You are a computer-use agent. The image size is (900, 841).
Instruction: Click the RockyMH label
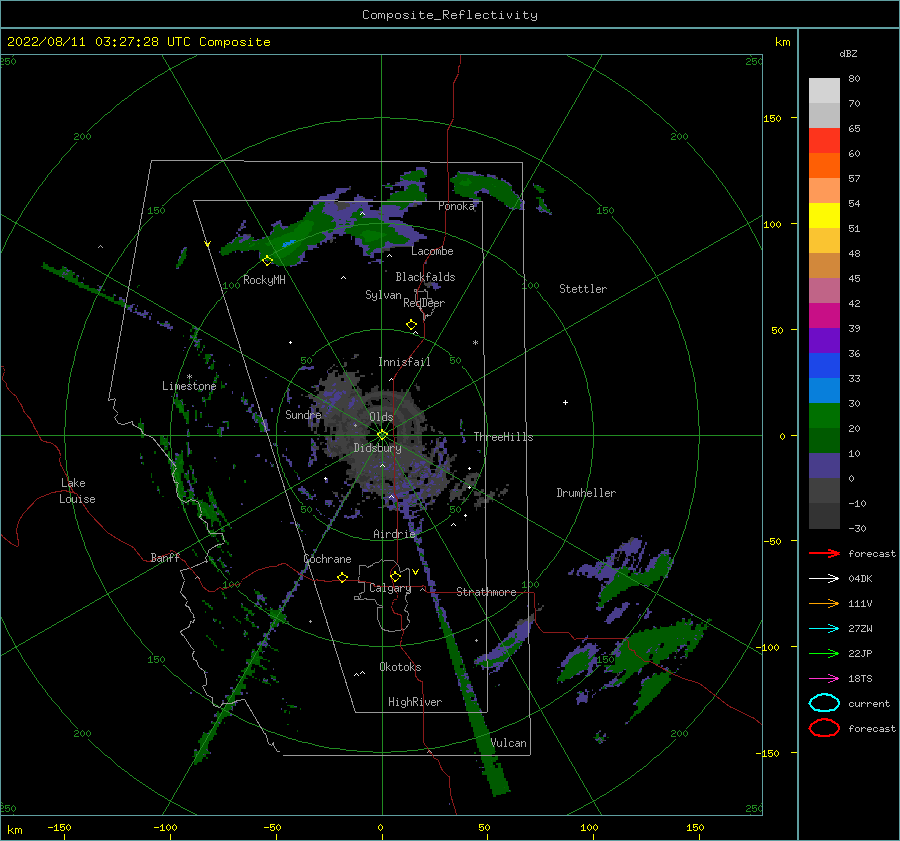264,280
